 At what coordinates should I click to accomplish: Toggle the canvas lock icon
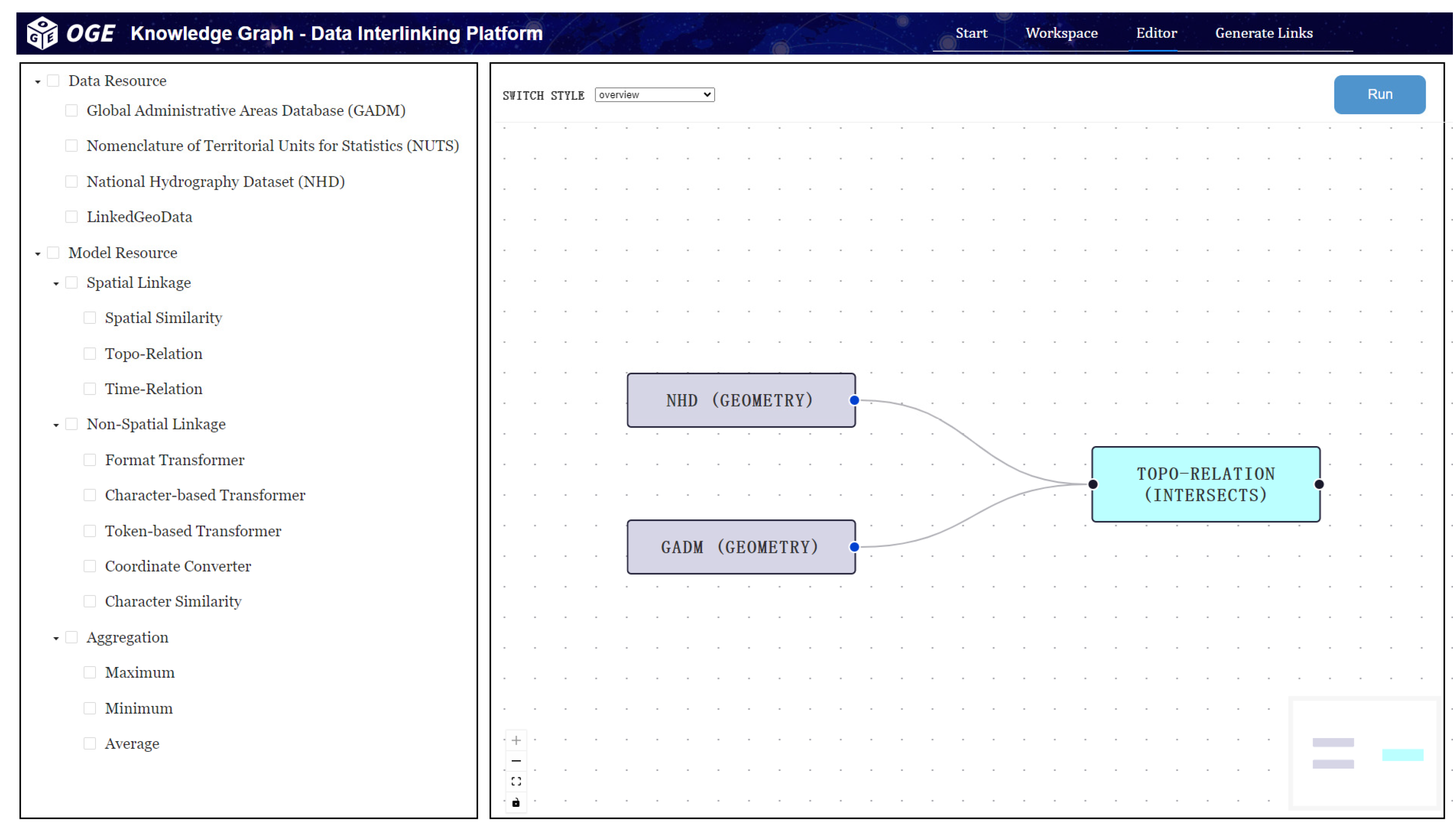pyautogui.click(x=516, y=802)
